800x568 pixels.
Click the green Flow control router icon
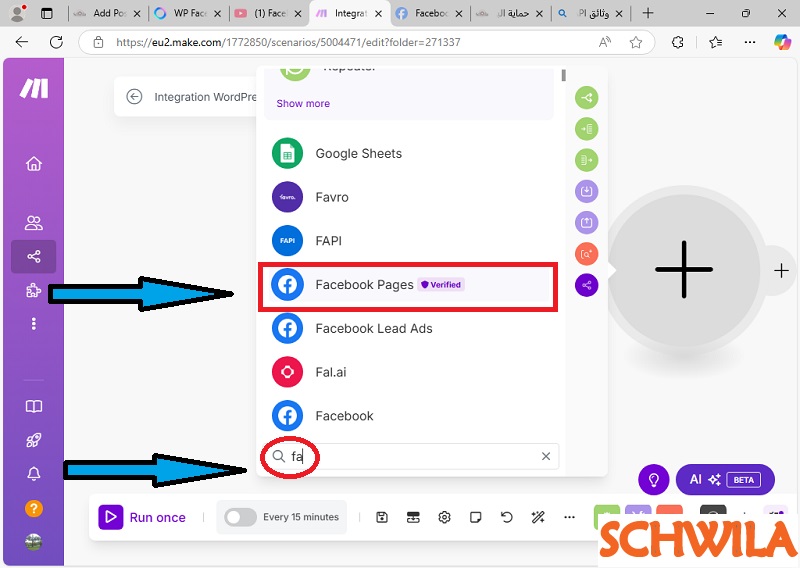pos(587,97)
